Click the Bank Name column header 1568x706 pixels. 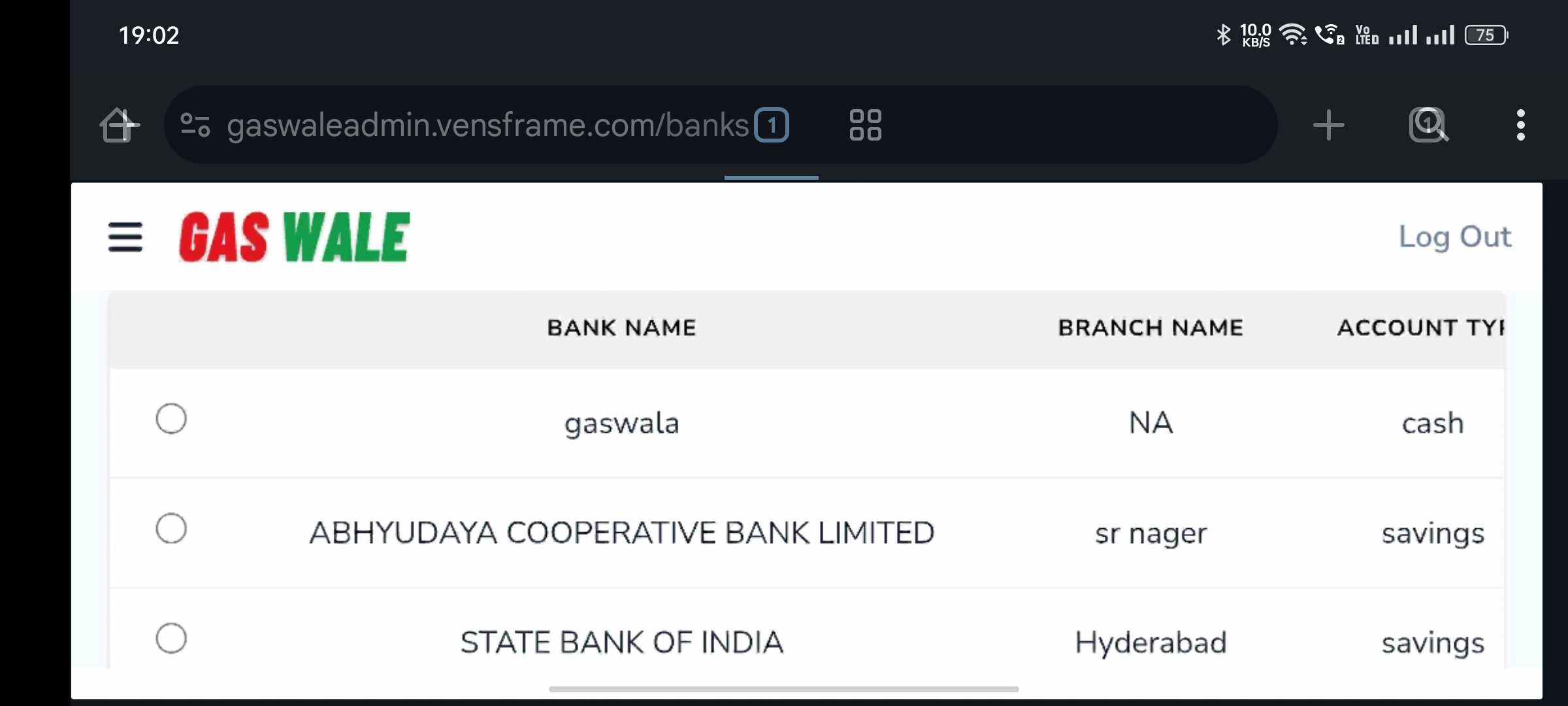pos(621,328)
